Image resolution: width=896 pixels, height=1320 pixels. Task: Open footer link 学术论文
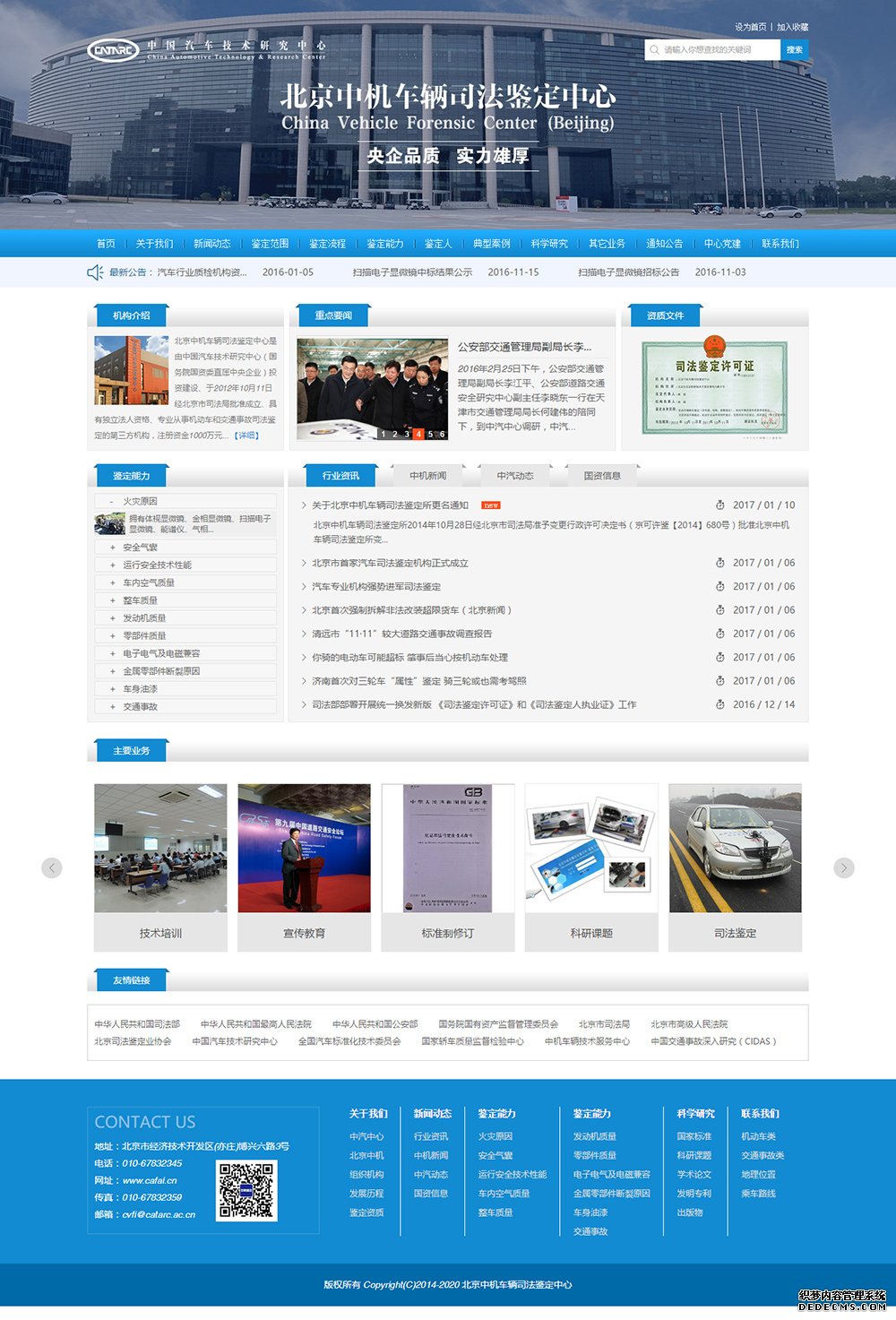694,1175
